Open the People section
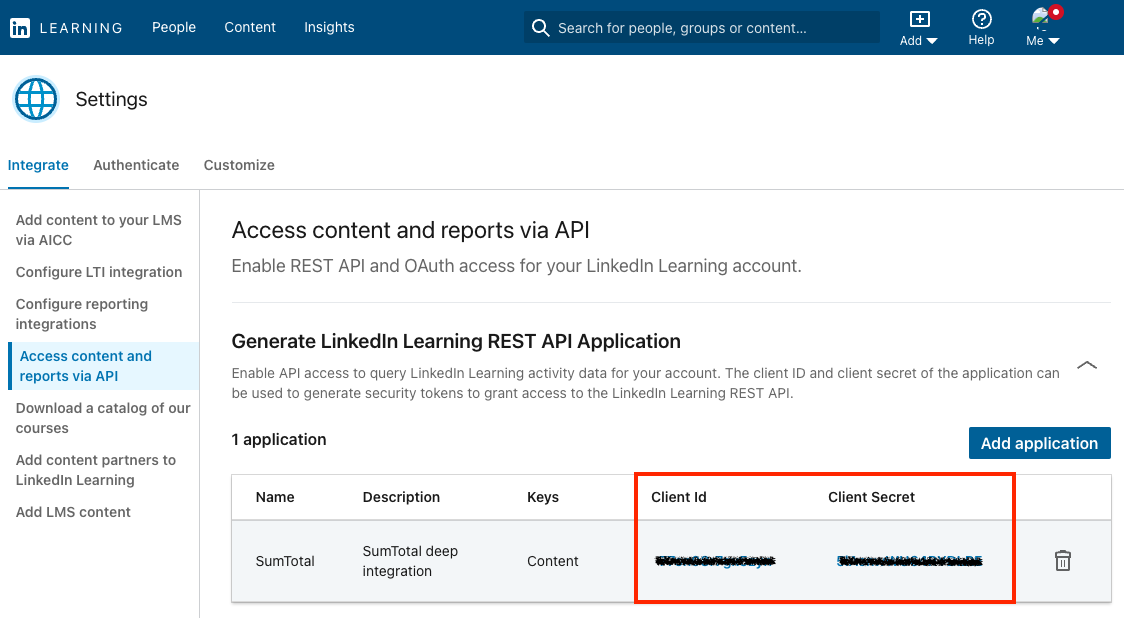Viewport: 1124px width, 618px height. pos(174,27)
